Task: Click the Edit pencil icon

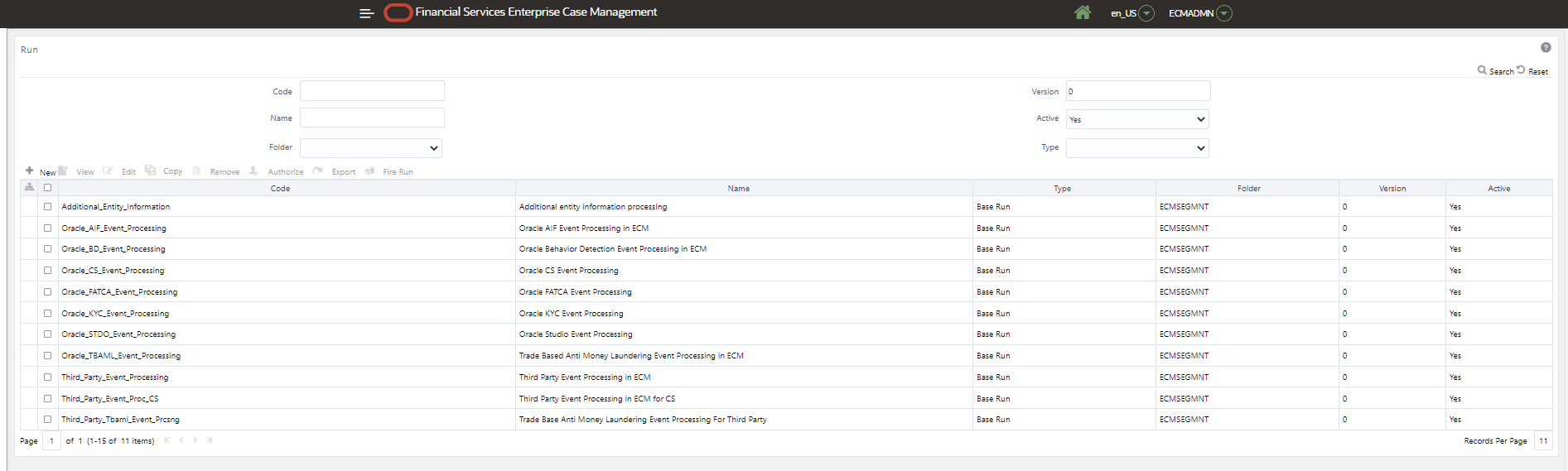Action: click(x=108, y=171)
